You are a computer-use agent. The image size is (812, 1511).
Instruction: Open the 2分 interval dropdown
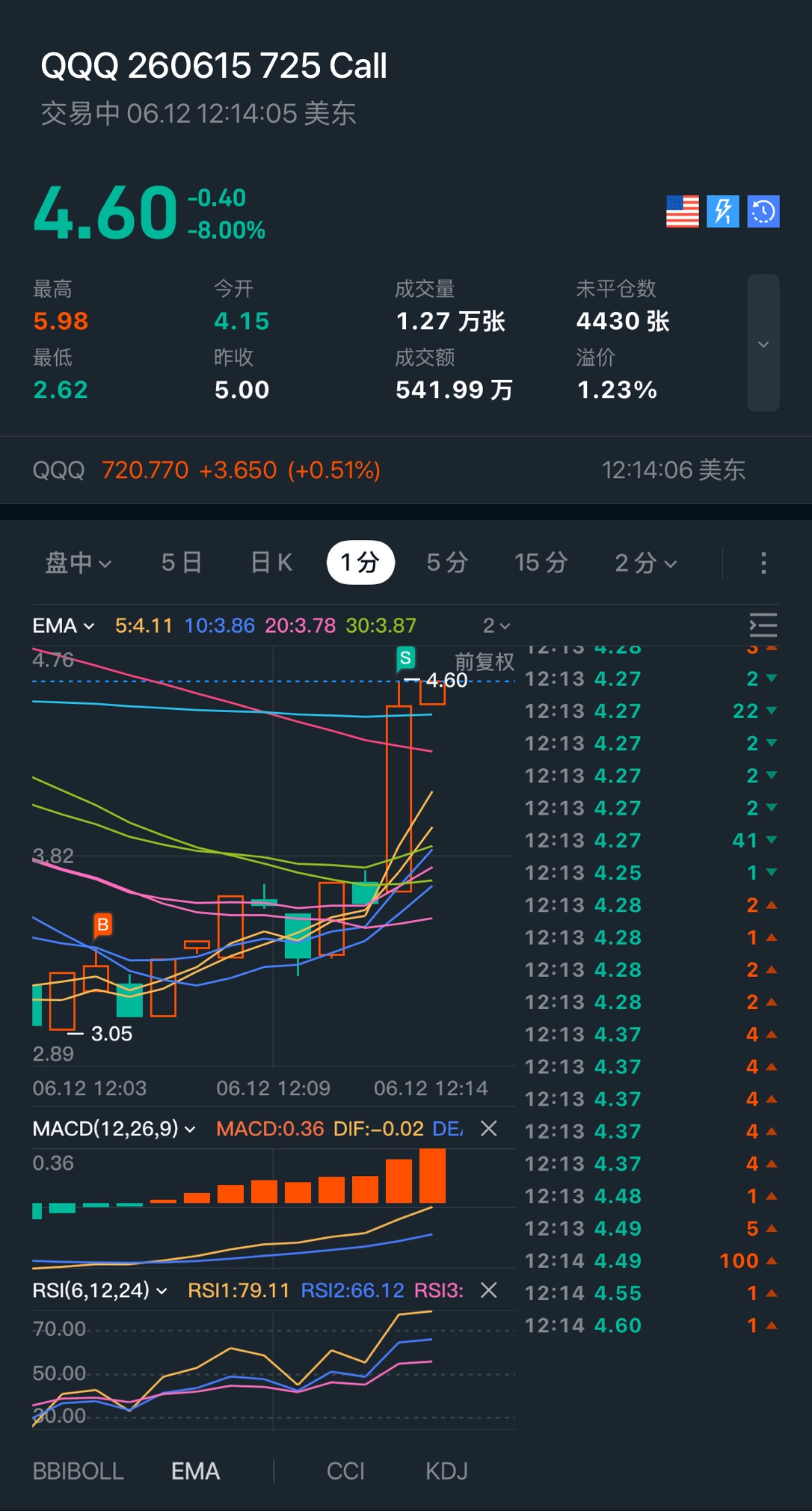point(646,563)
